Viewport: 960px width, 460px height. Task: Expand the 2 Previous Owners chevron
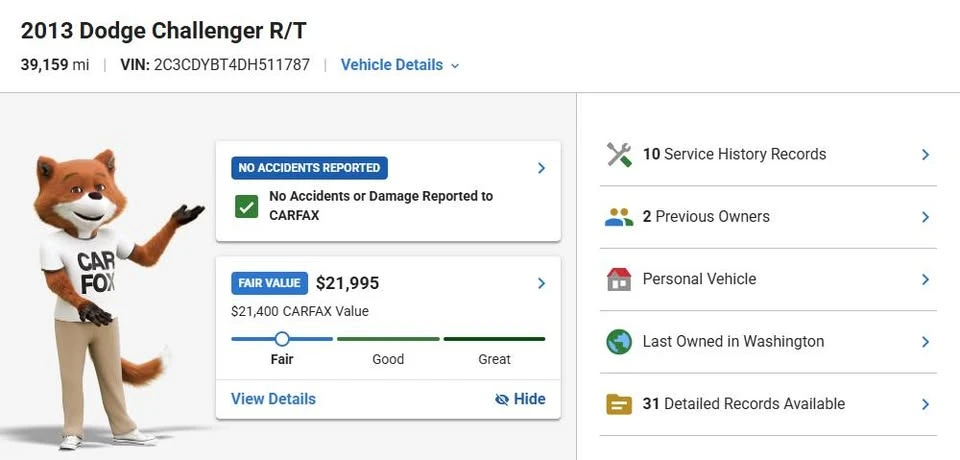click(x=926, y=217)
